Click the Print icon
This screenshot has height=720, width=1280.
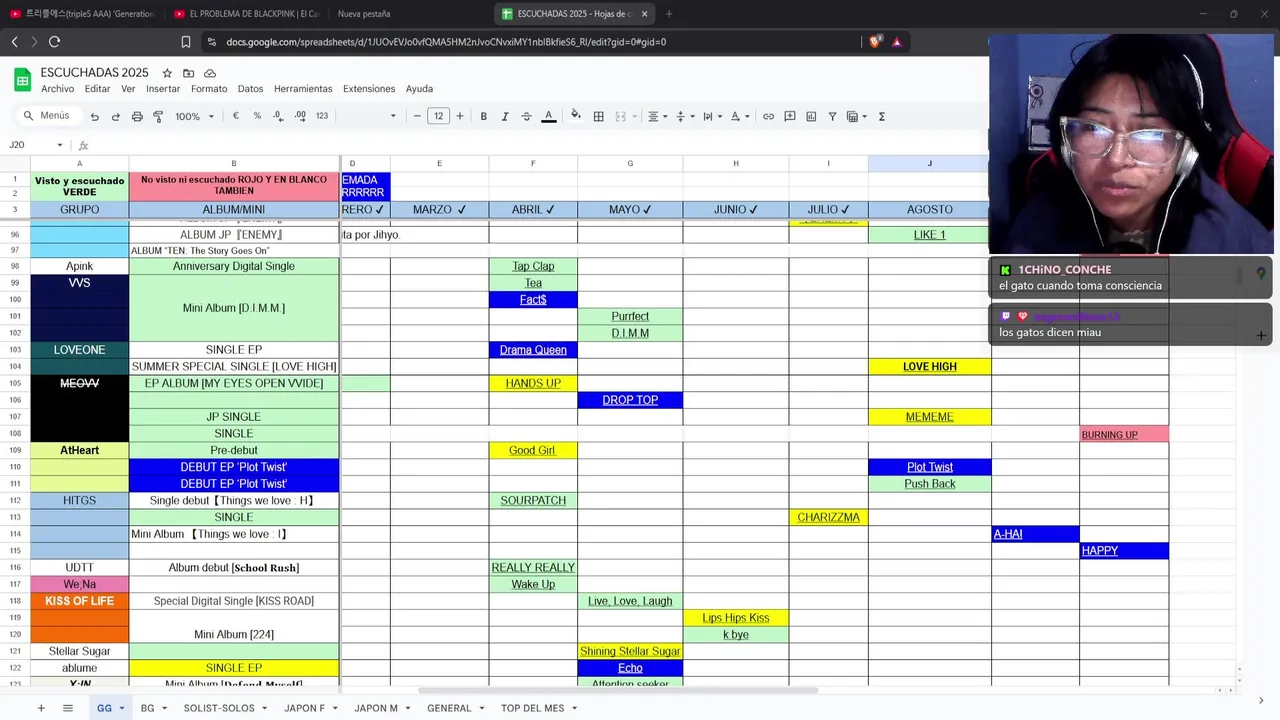click(x=137, y=117)
